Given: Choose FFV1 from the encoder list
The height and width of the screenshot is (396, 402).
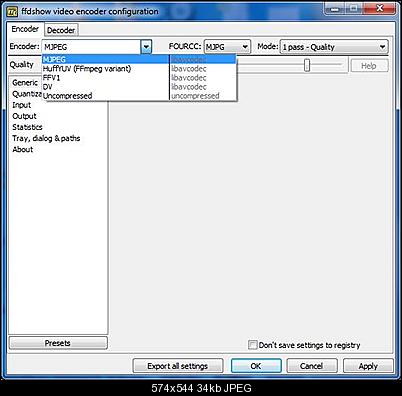Looking at the screenshot, I should 139,78.
